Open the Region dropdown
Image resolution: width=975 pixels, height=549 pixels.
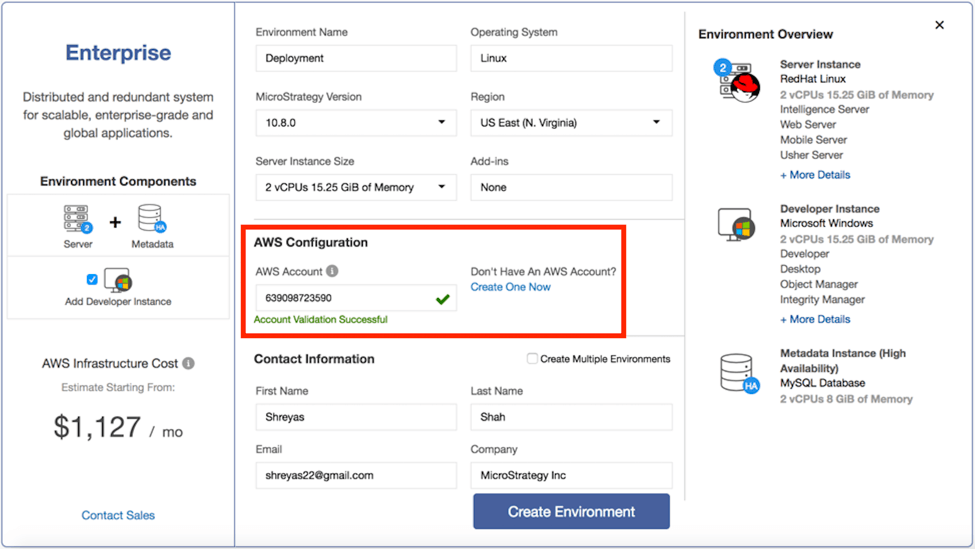[571, 123]
